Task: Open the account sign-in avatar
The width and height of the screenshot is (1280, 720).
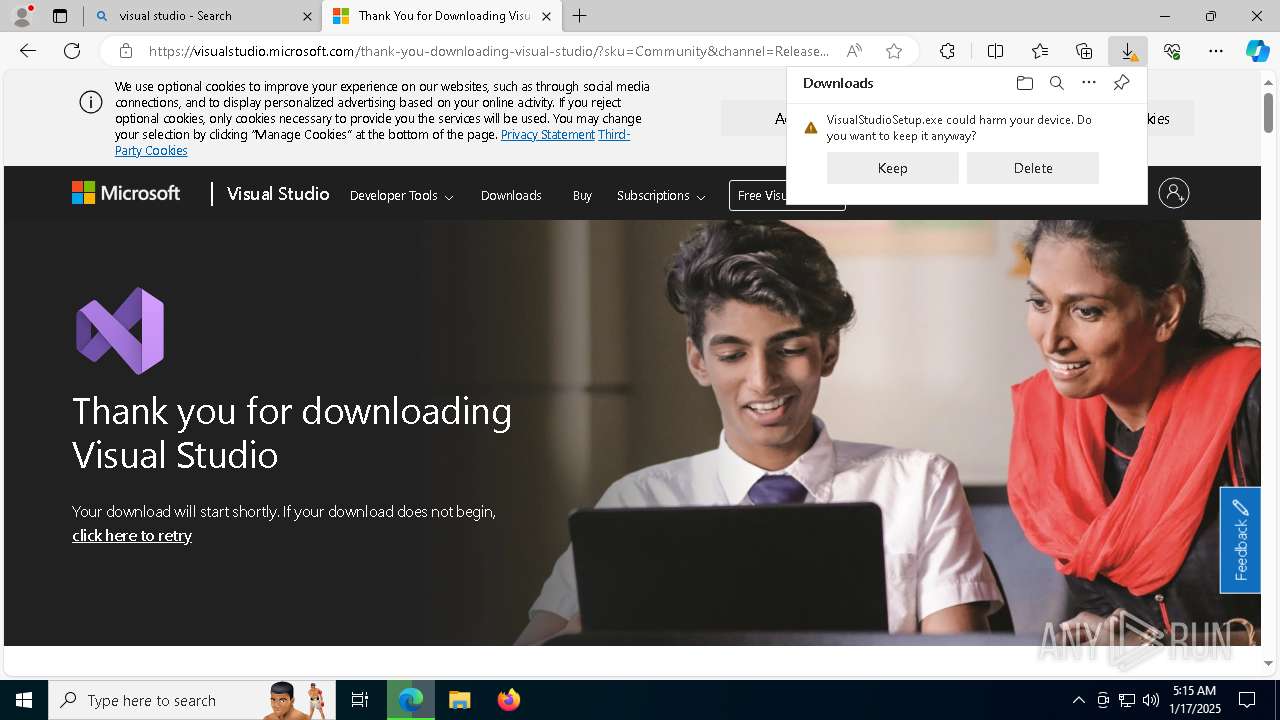Action: coord(1174,193)
